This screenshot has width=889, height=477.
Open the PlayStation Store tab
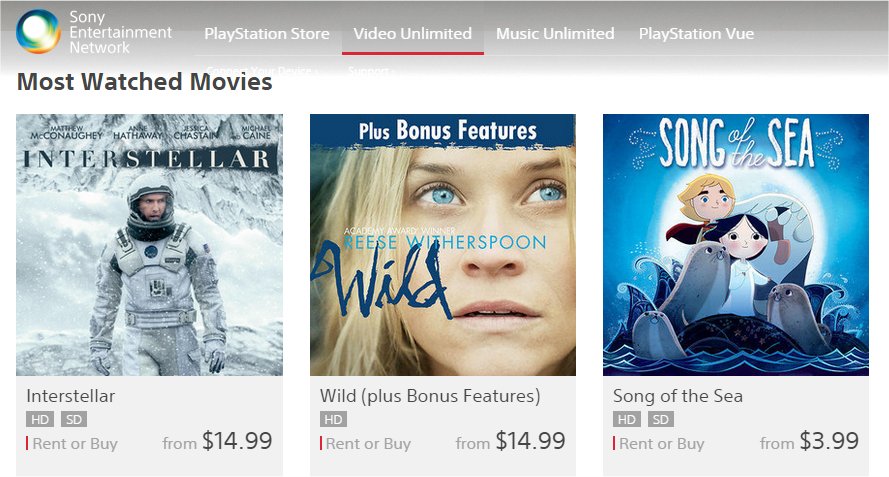(267, 34)
